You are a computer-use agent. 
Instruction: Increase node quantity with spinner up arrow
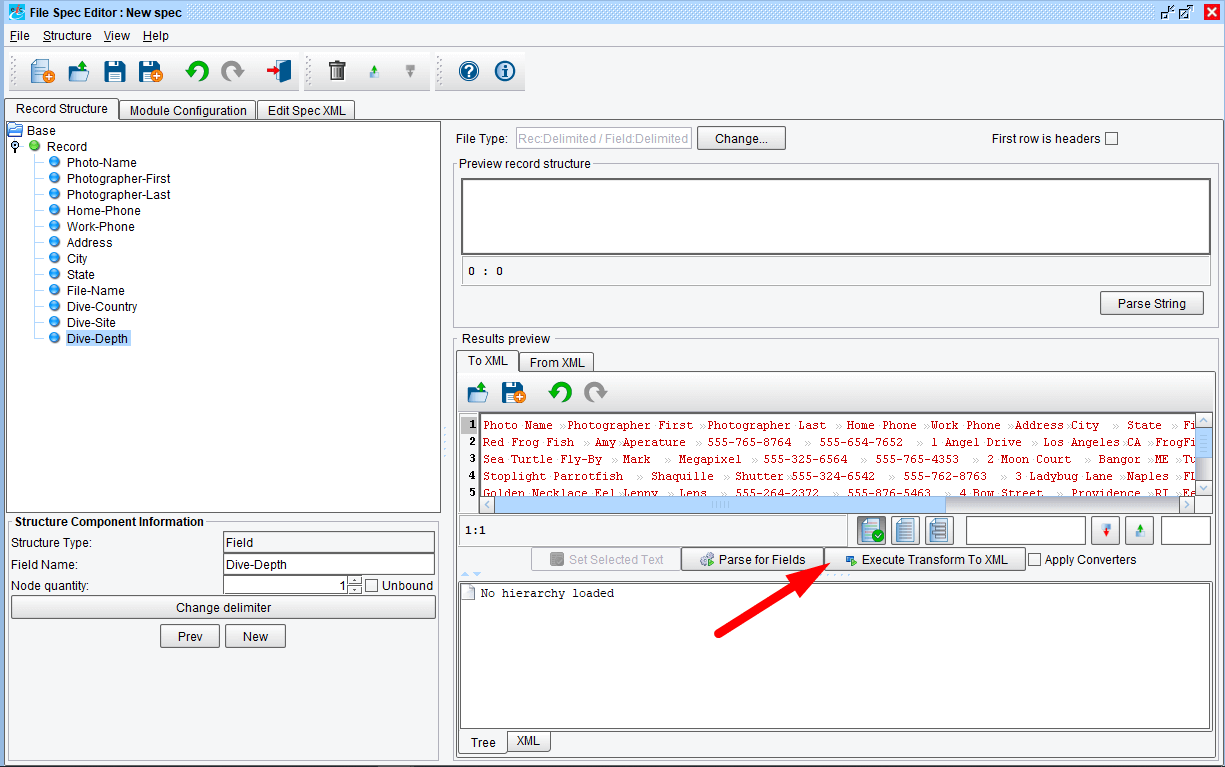(355, 582)
